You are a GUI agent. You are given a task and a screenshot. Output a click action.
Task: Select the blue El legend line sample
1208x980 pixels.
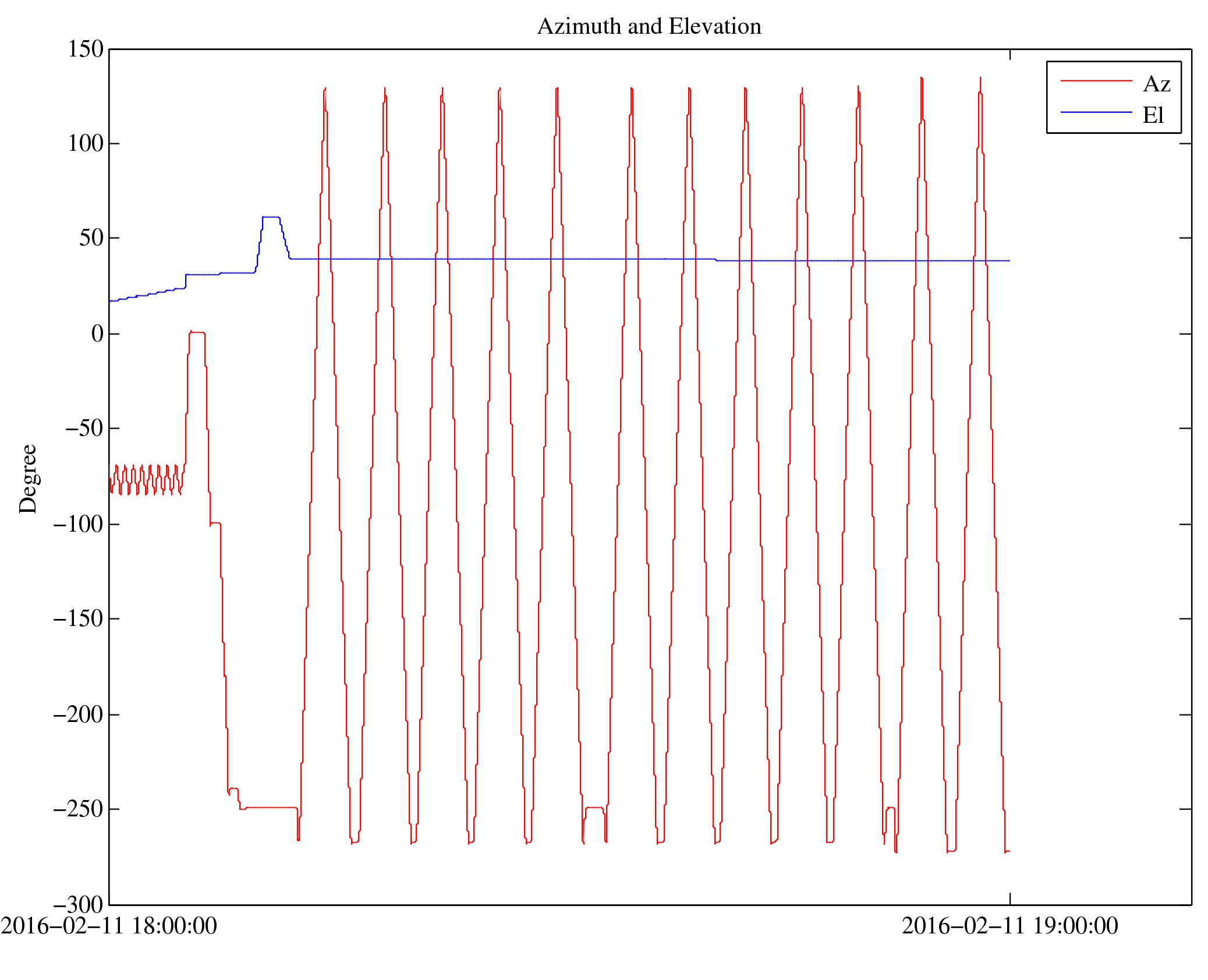pos(1096,112)
